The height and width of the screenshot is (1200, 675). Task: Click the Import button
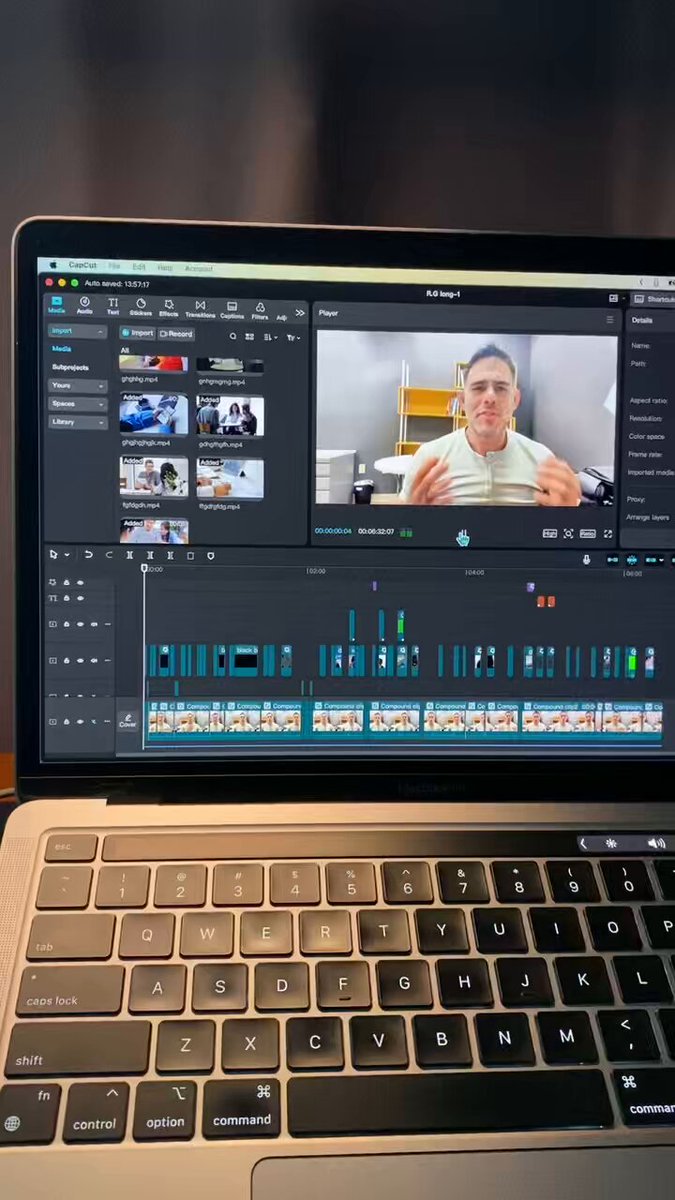pos(137,333)
